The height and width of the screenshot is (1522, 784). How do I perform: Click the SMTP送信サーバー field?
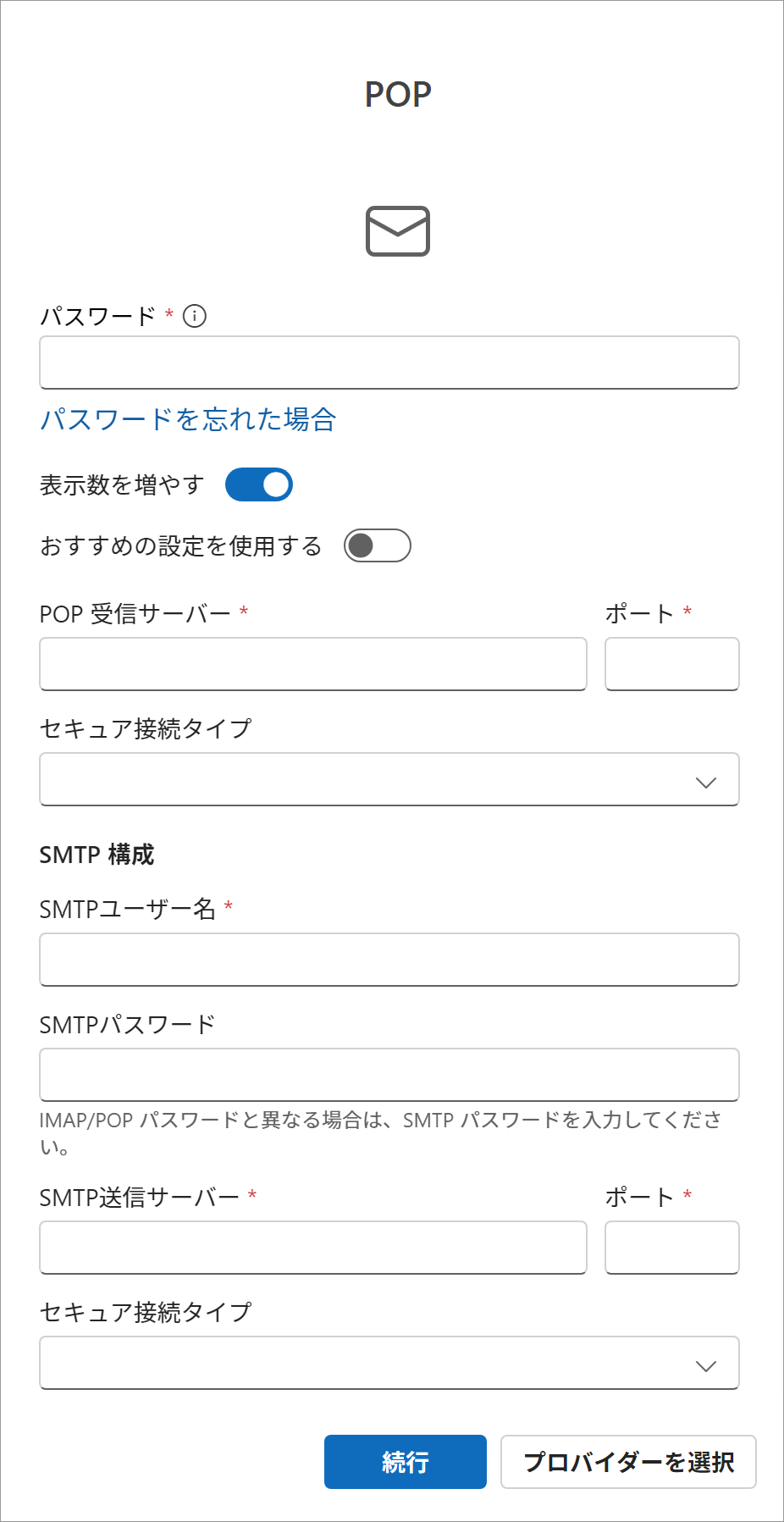(x=313, y=1248)
